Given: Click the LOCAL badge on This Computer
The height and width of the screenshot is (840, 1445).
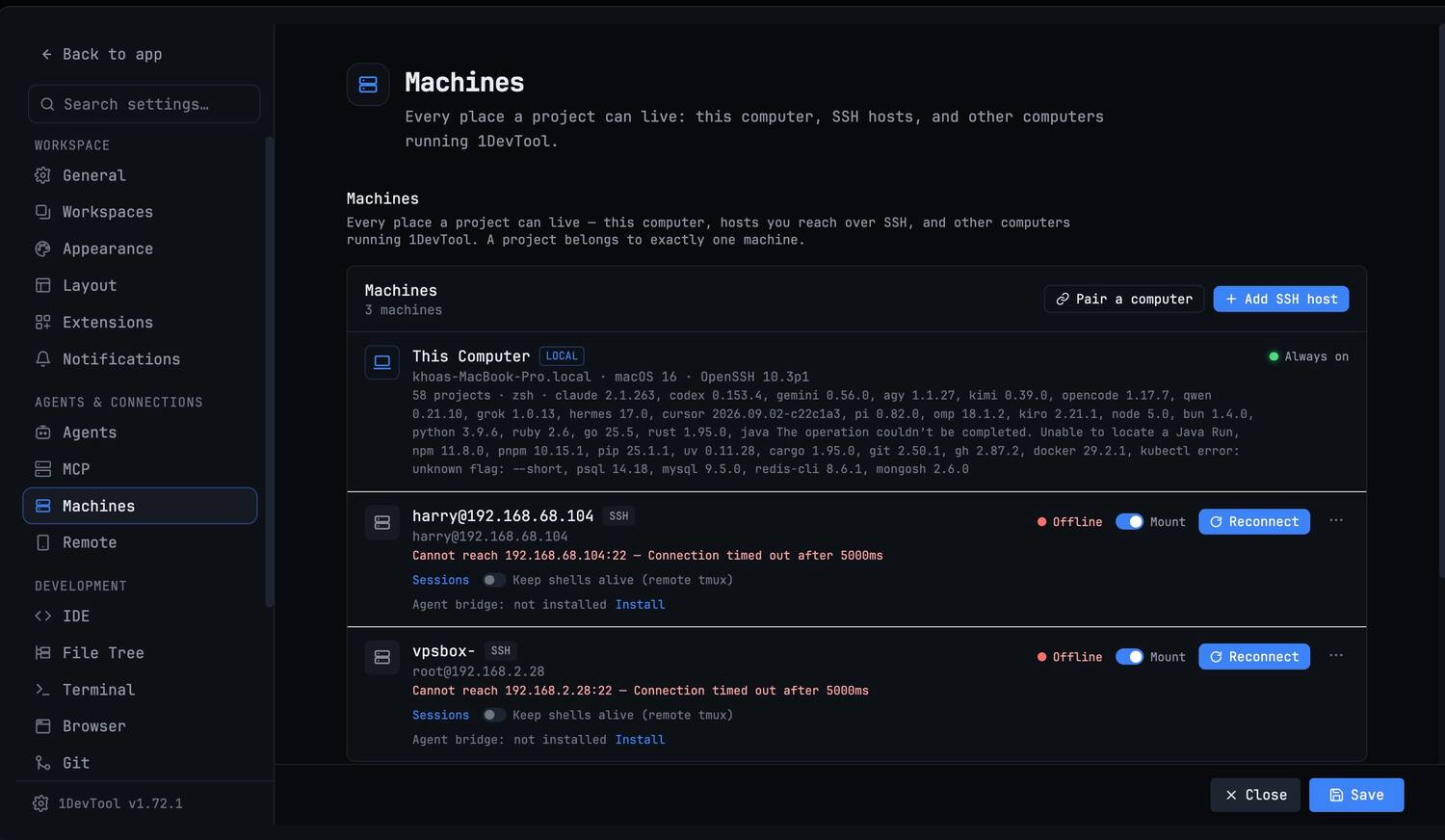Looking at the screenshot, I should tap(562, 355).
